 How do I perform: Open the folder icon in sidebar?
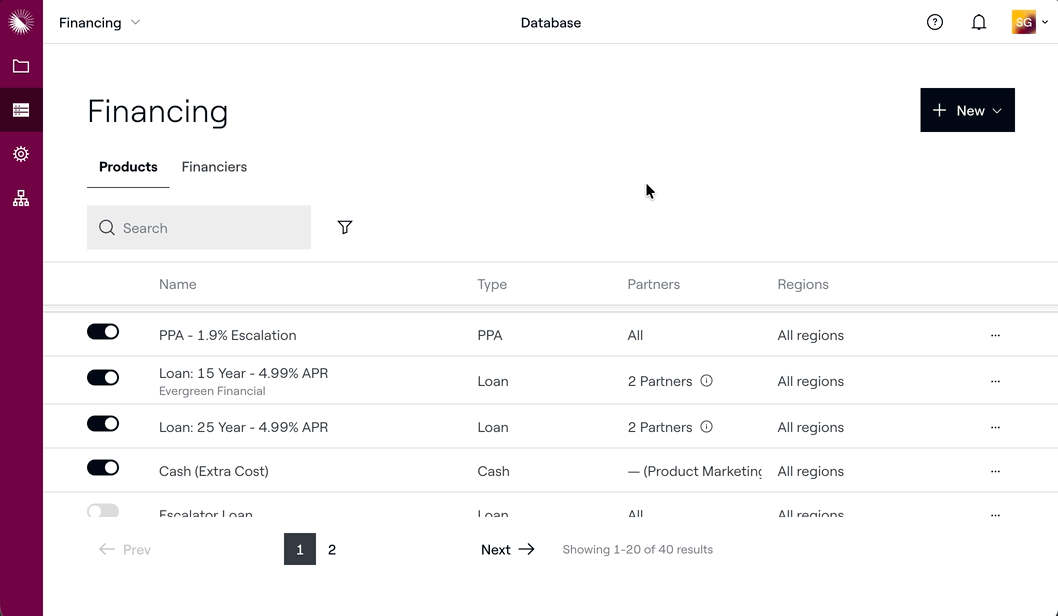click(21, 66)
